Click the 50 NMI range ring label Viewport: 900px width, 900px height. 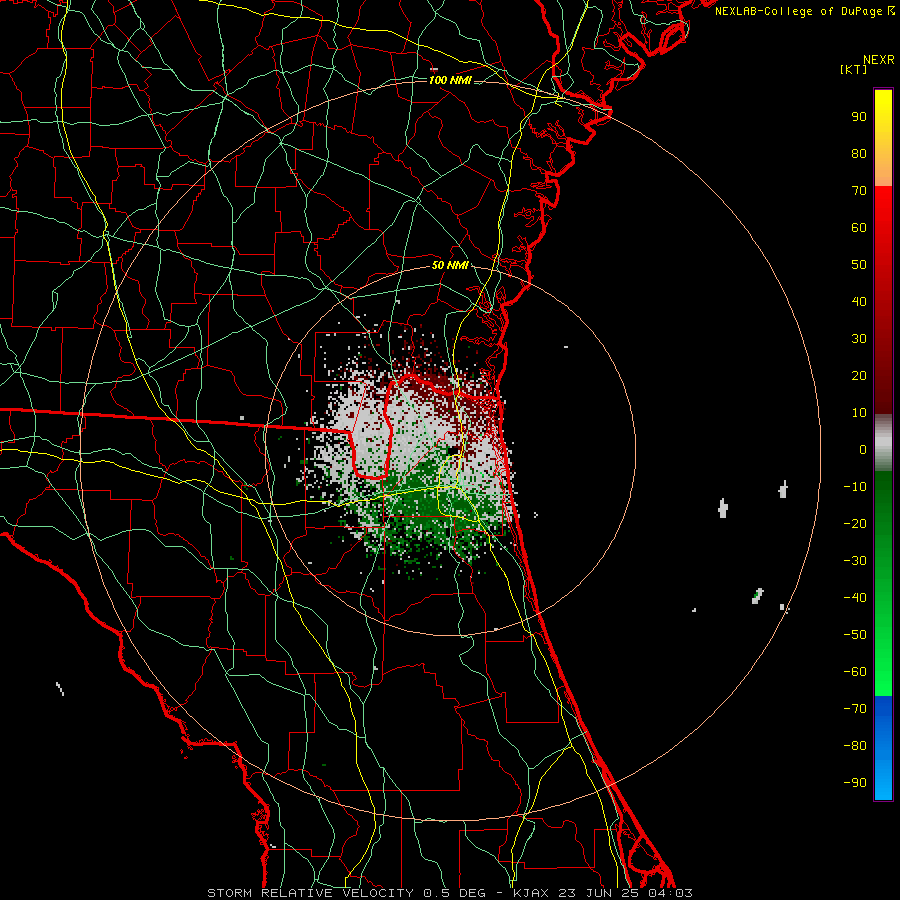(x=450, y=265)
